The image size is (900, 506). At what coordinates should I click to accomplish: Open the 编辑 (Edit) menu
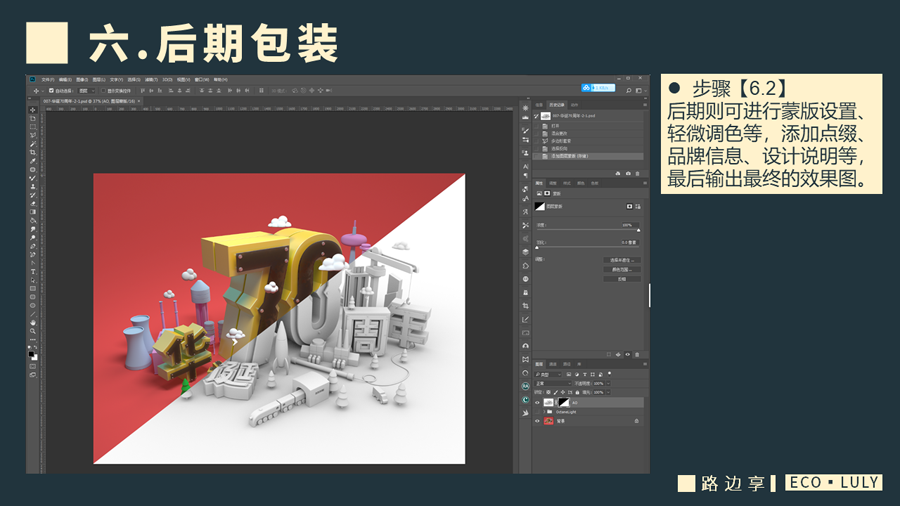65,80
